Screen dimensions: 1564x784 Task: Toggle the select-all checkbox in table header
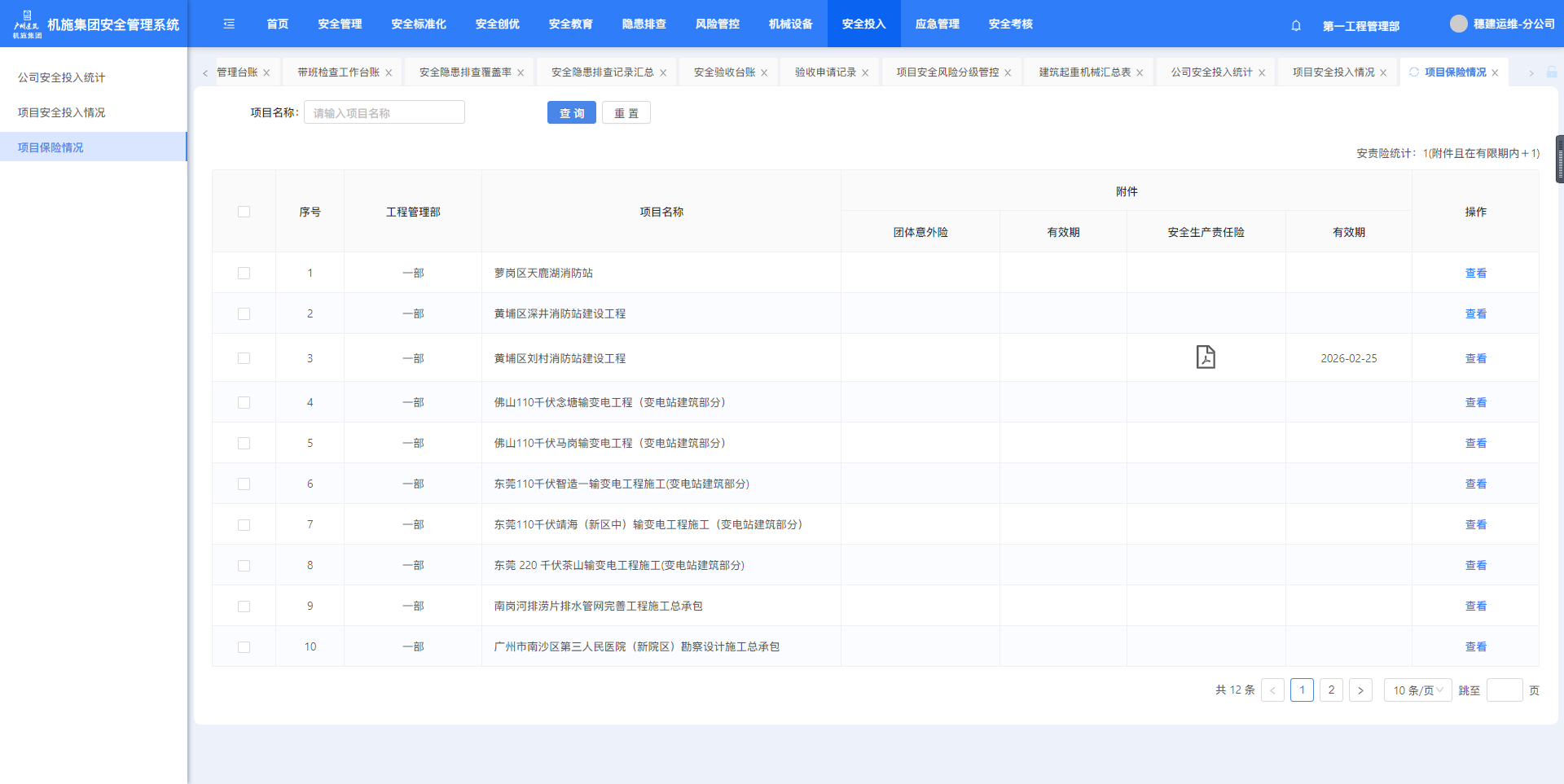pyautogui.click(x=244, y=212)
